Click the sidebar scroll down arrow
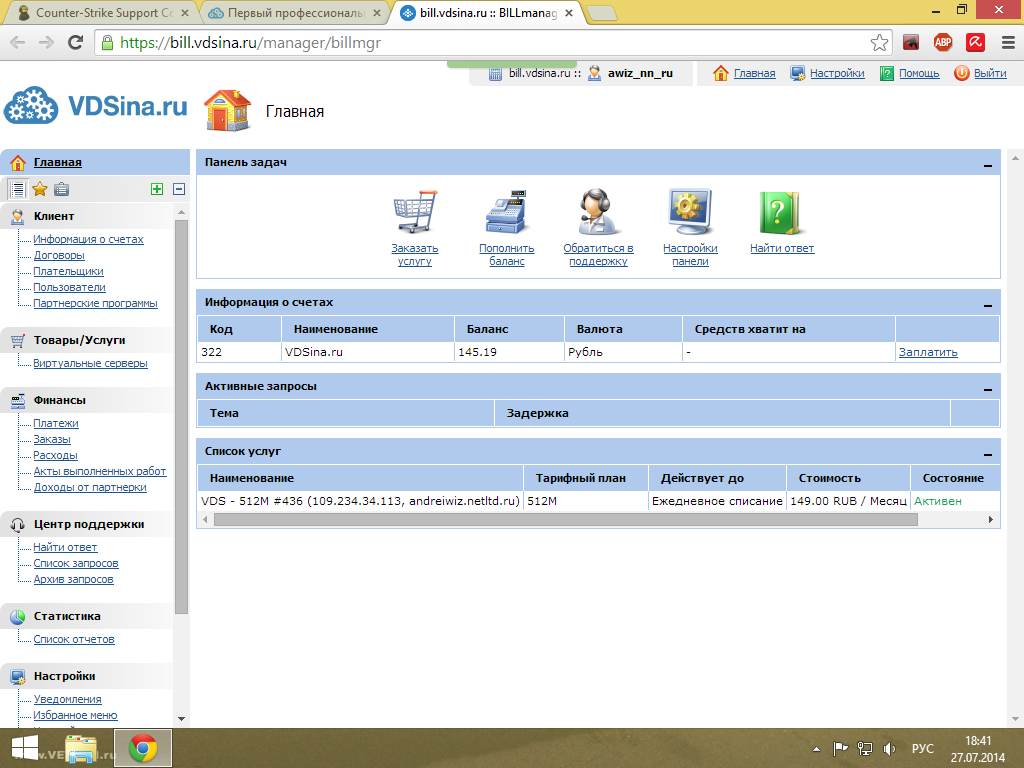This screenshot has height=768, width=1024. coord(182,719)
